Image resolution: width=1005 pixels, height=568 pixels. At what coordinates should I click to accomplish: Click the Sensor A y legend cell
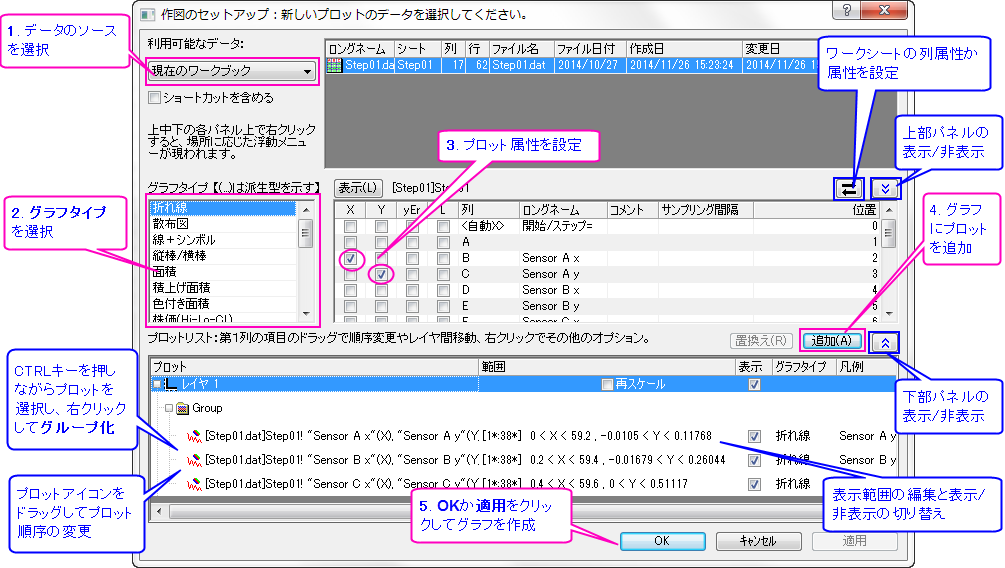[867, 437]
